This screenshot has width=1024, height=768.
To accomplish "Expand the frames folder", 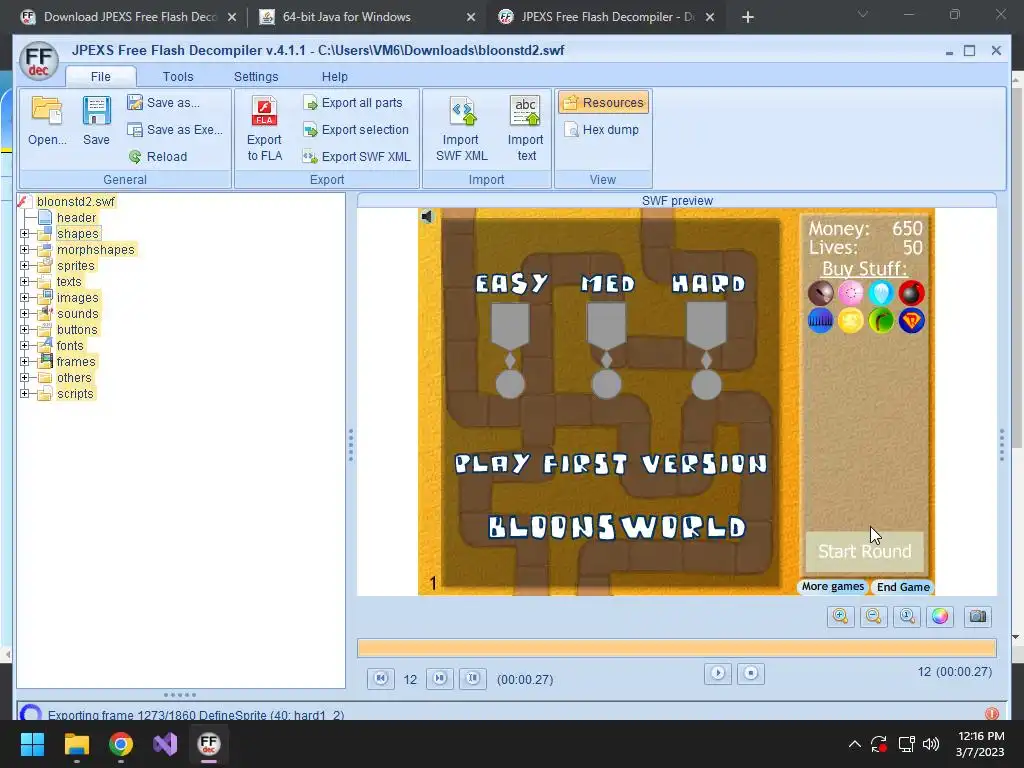I will pyautogui.click(x=25, y=361).
